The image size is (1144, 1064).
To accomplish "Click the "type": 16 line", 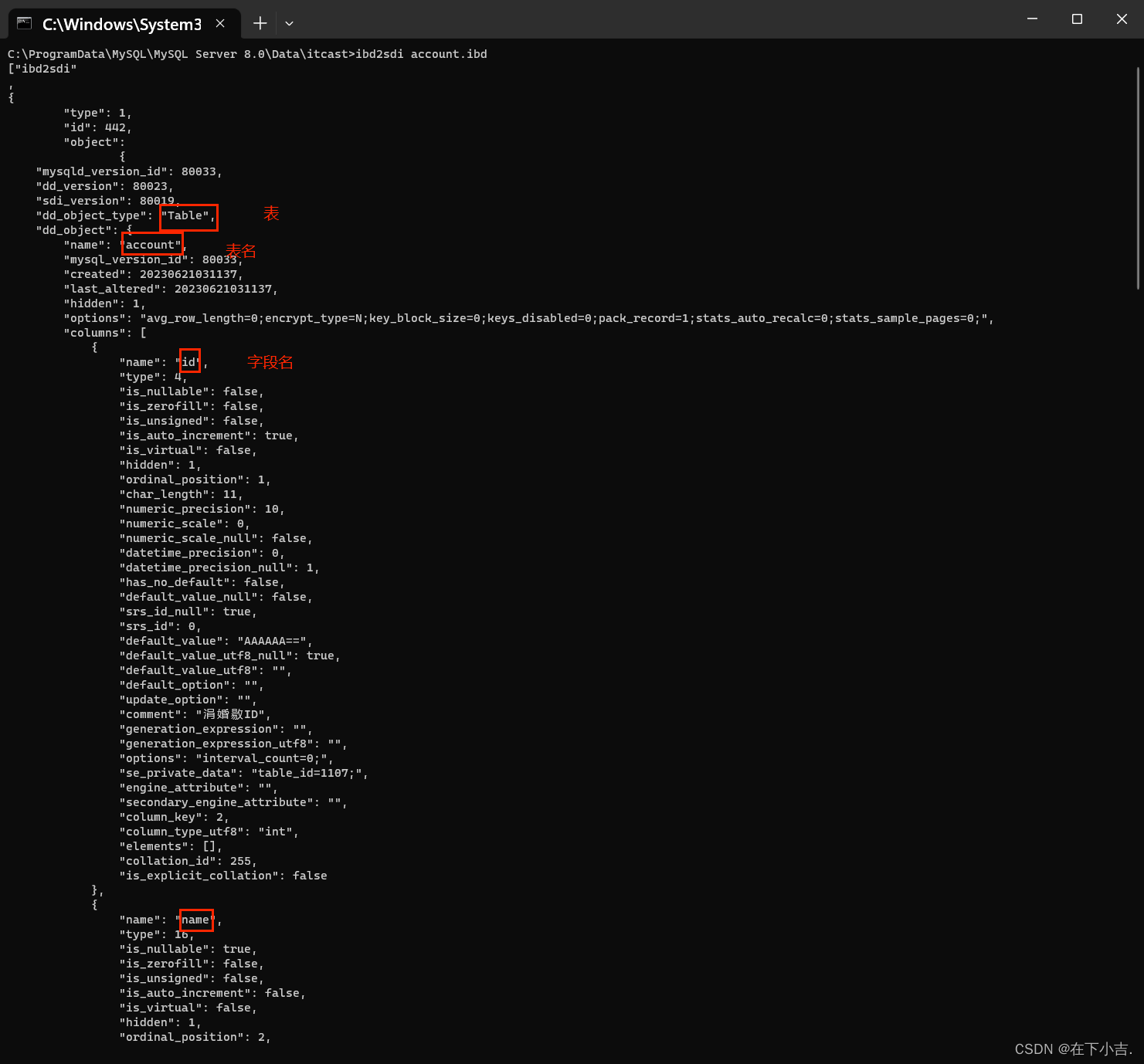I will click(157, 934).
